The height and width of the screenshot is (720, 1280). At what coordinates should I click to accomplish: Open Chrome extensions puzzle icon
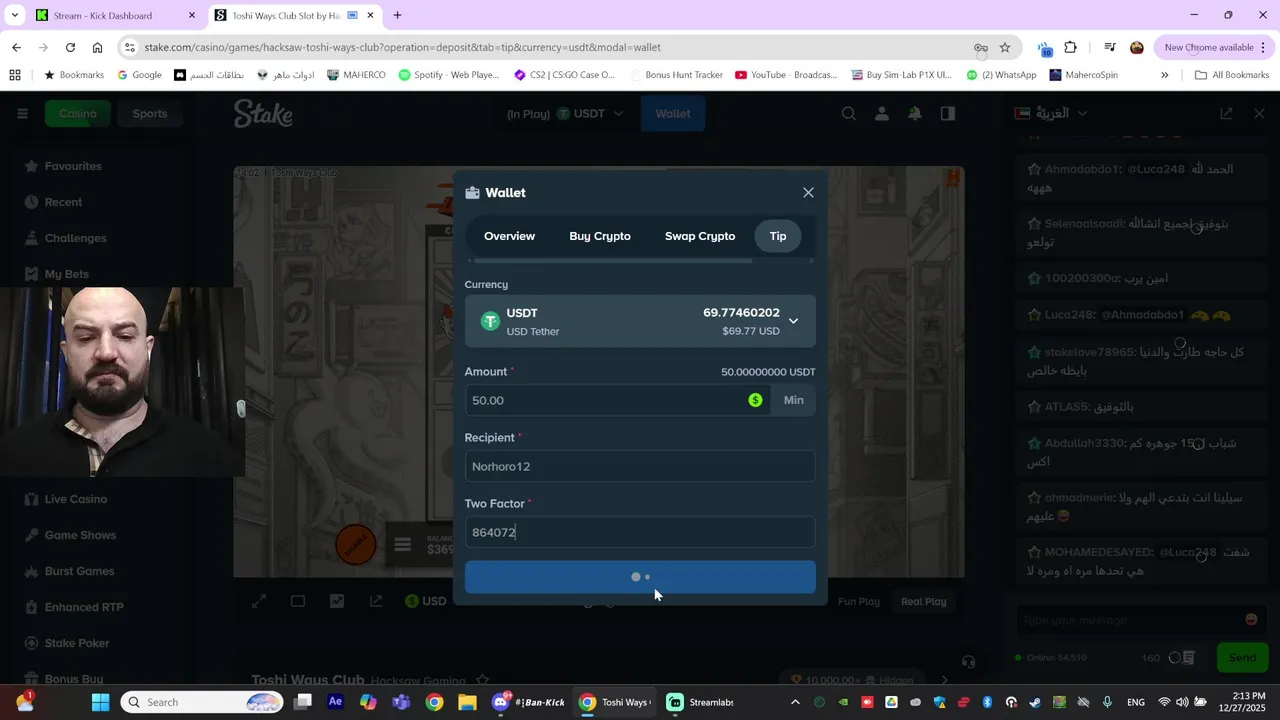(1070, 47)
